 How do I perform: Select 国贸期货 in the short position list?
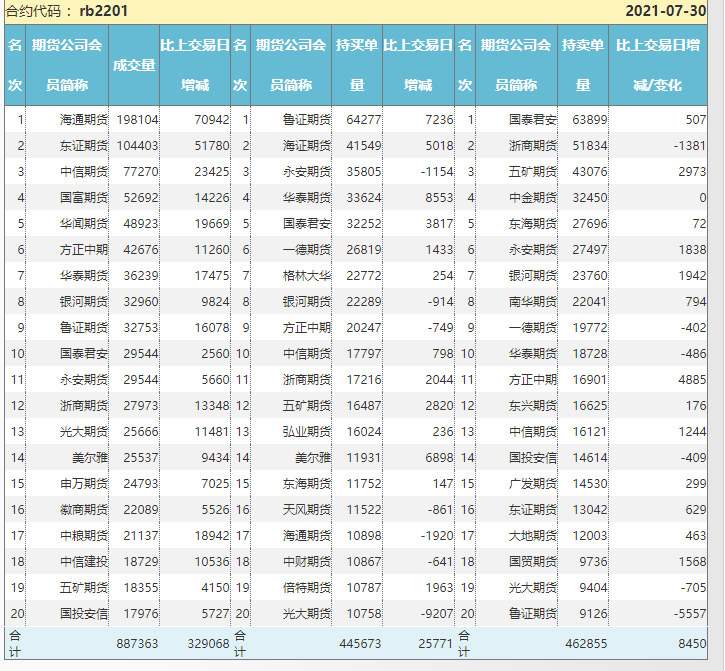(533, 562)
